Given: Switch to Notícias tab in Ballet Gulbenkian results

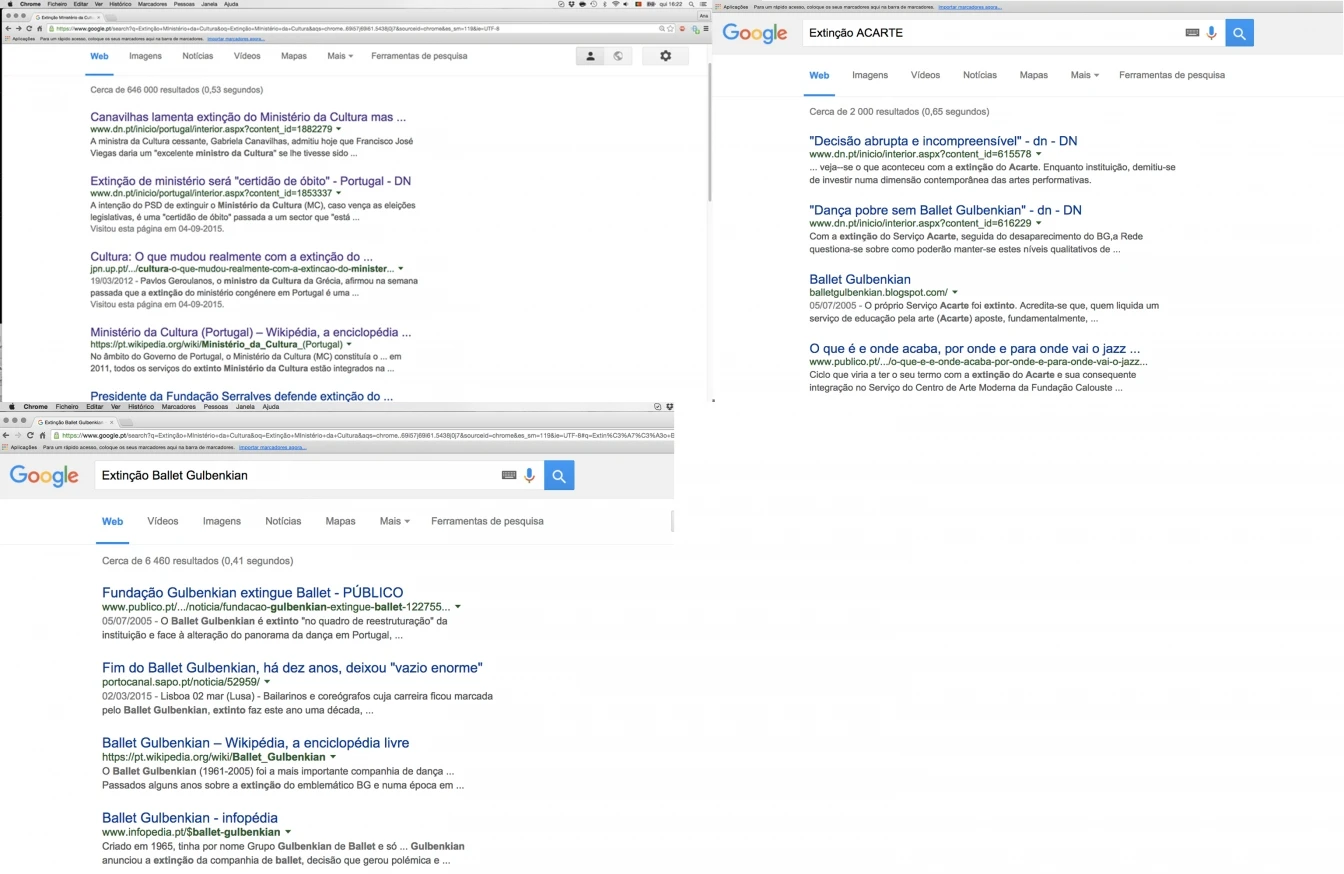Looking at the screenshot, I should (x=283, y=521).
